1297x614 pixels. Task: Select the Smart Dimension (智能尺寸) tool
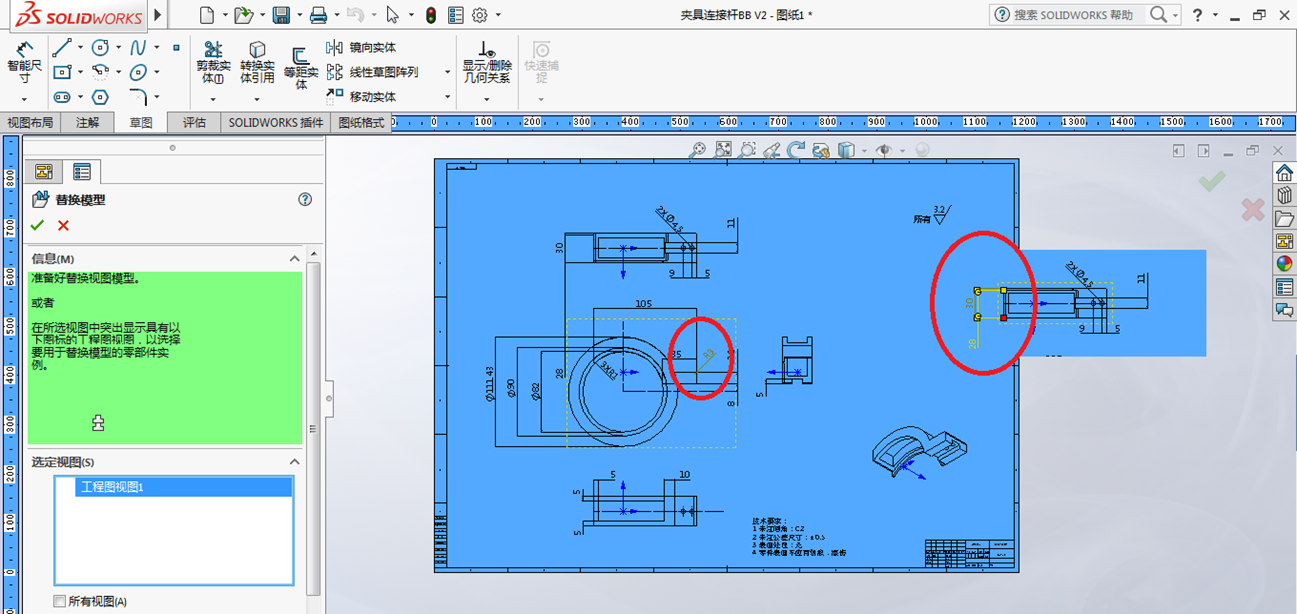(x=24, y=62)
